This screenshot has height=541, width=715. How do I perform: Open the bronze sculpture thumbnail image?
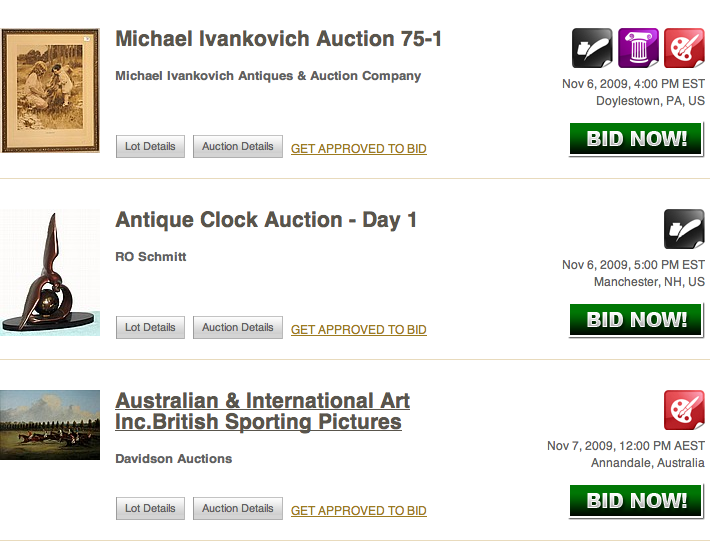[50, 272]
